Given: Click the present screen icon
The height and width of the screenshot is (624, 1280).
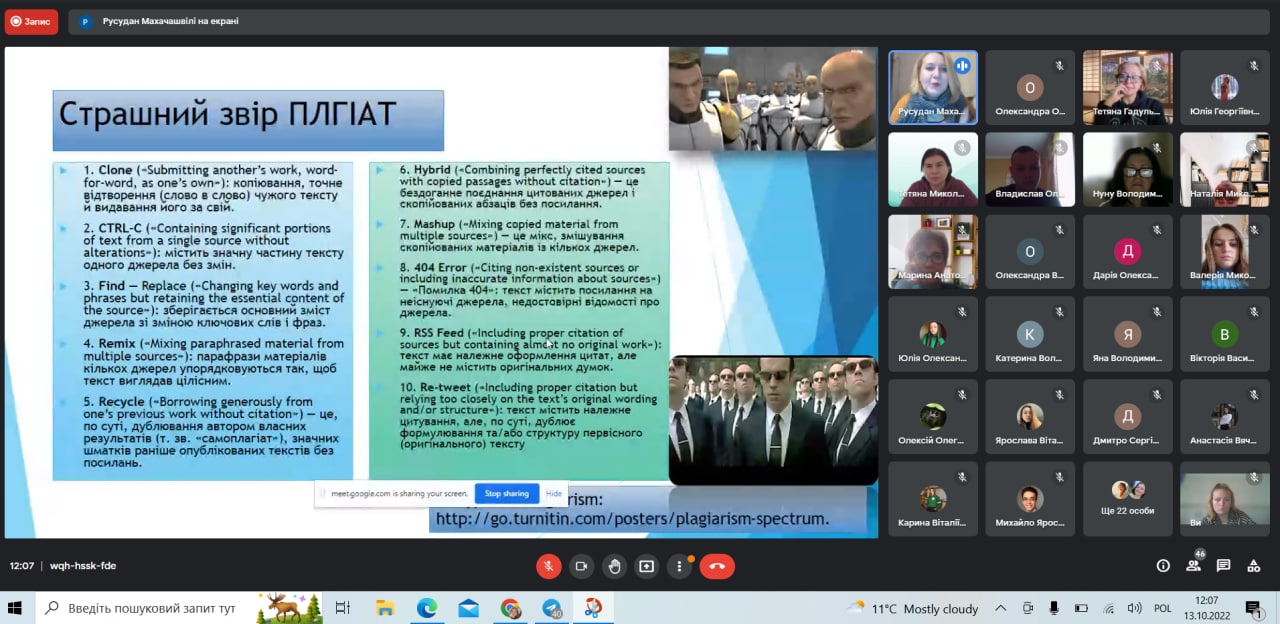Looking at the screenshot, I should tap(647, 566).
